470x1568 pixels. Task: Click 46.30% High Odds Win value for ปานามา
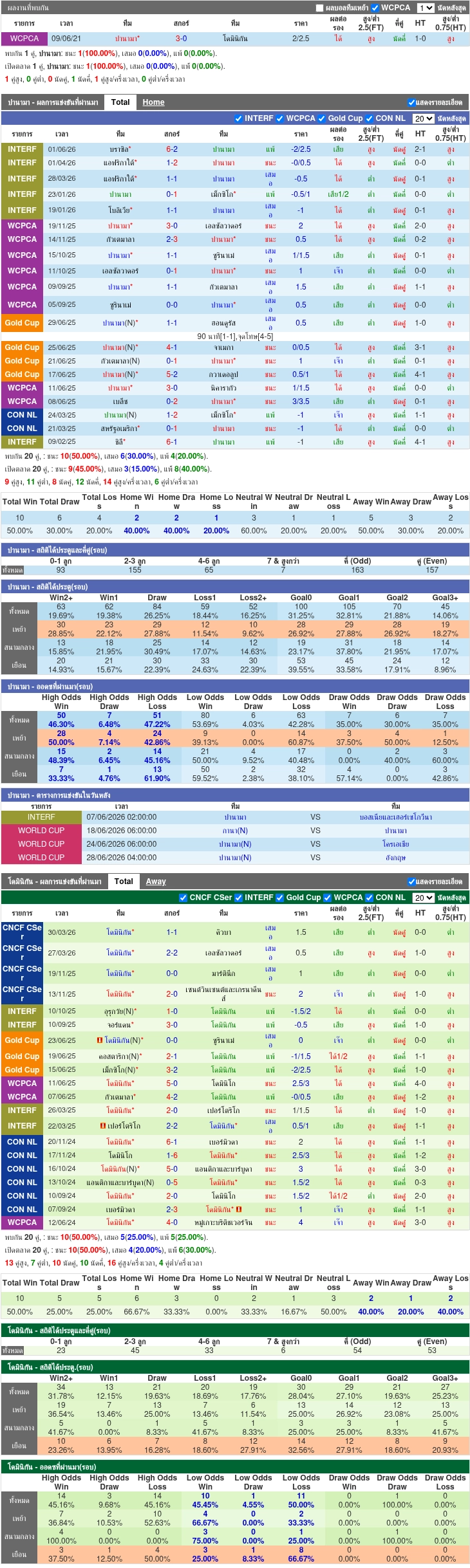[61, 724]
